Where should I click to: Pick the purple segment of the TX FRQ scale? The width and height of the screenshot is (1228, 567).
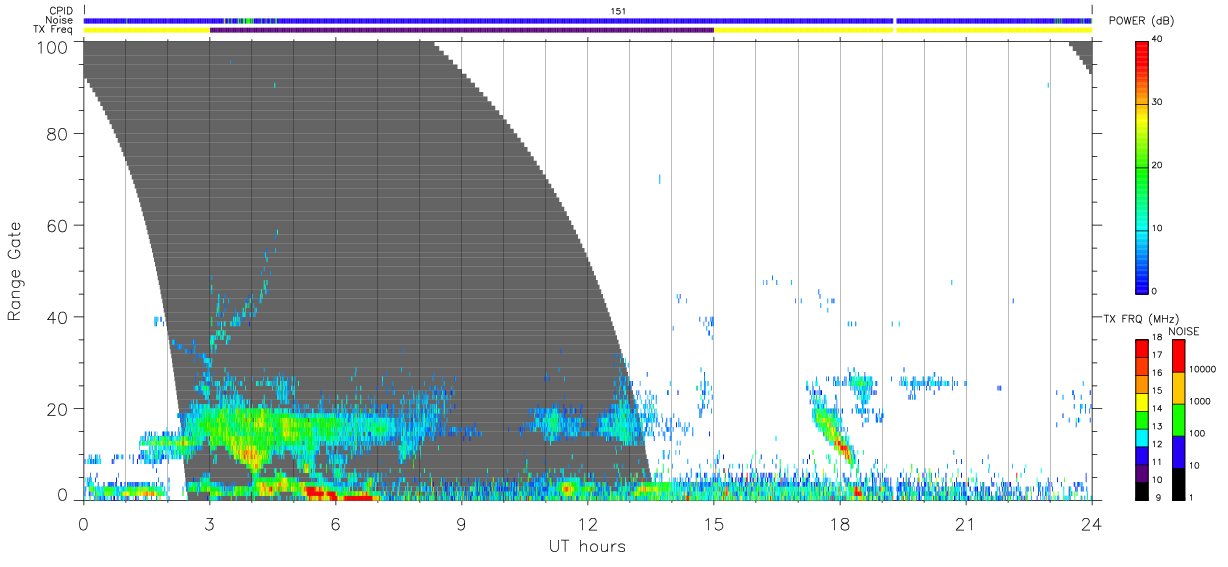tap(1141, 471)
